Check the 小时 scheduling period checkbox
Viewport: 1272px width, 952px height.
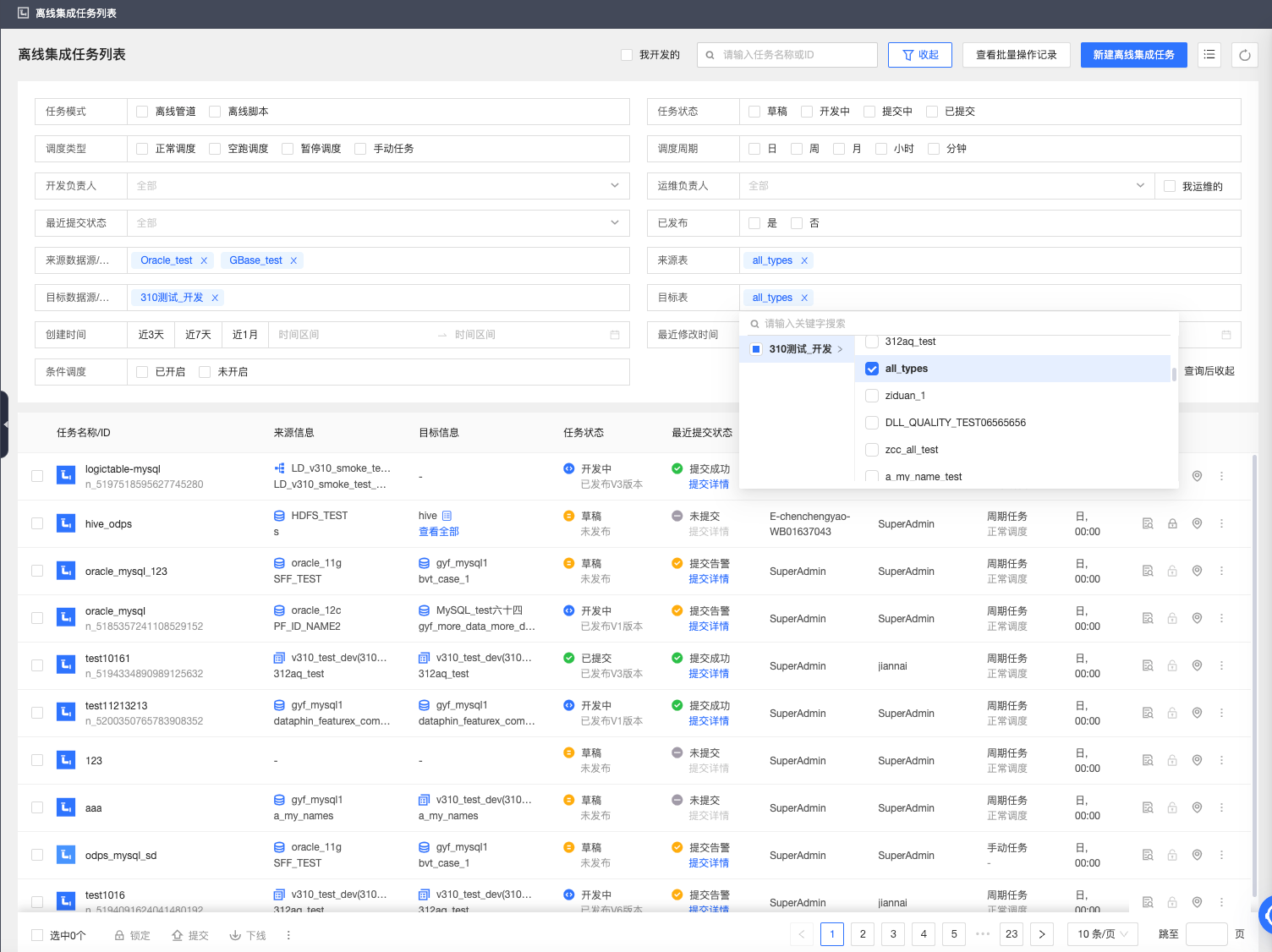pyautogui.click(x=881, y=149)
